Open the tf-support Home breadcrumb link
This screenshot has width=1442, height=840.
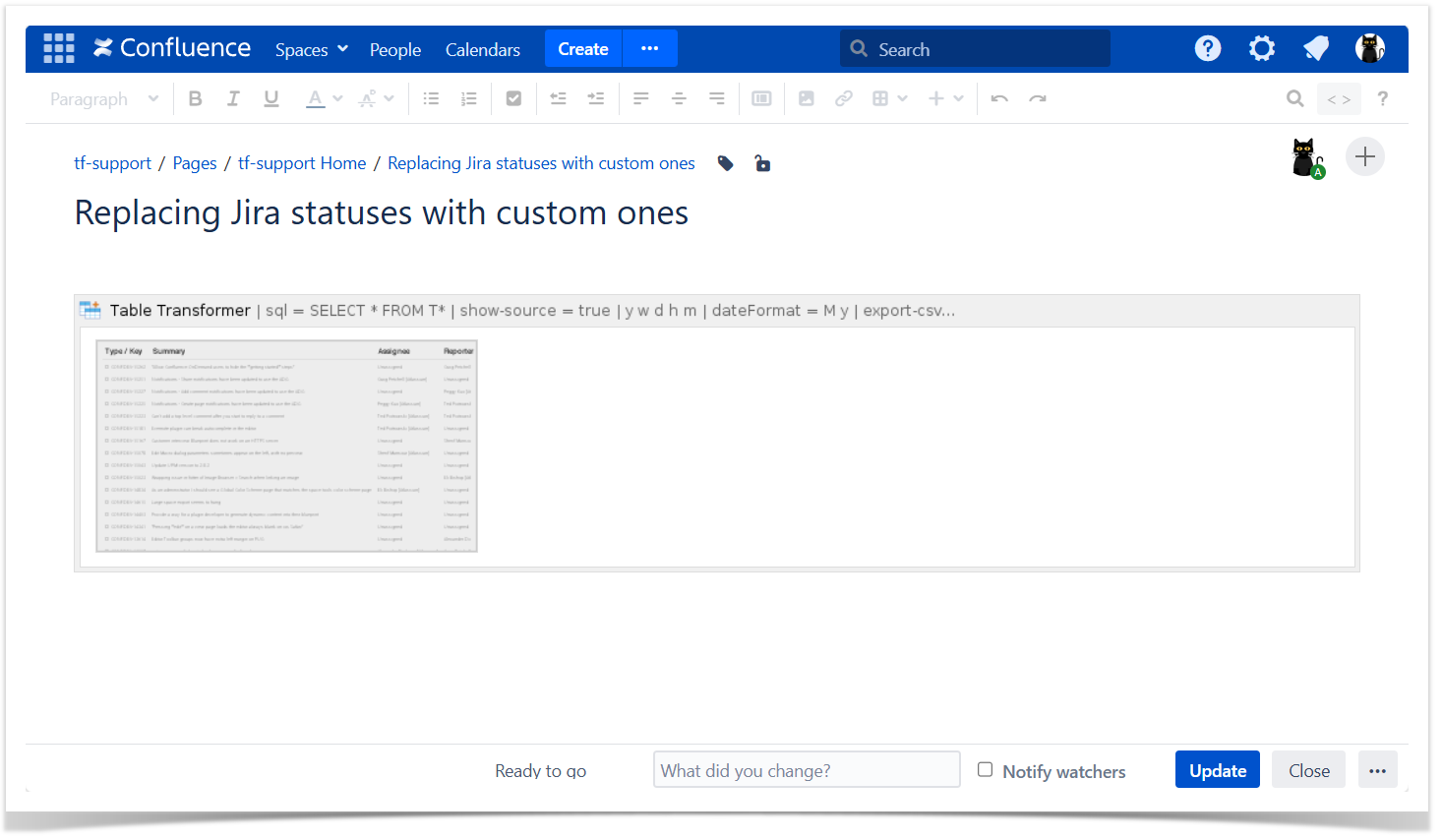coord(302,163)
